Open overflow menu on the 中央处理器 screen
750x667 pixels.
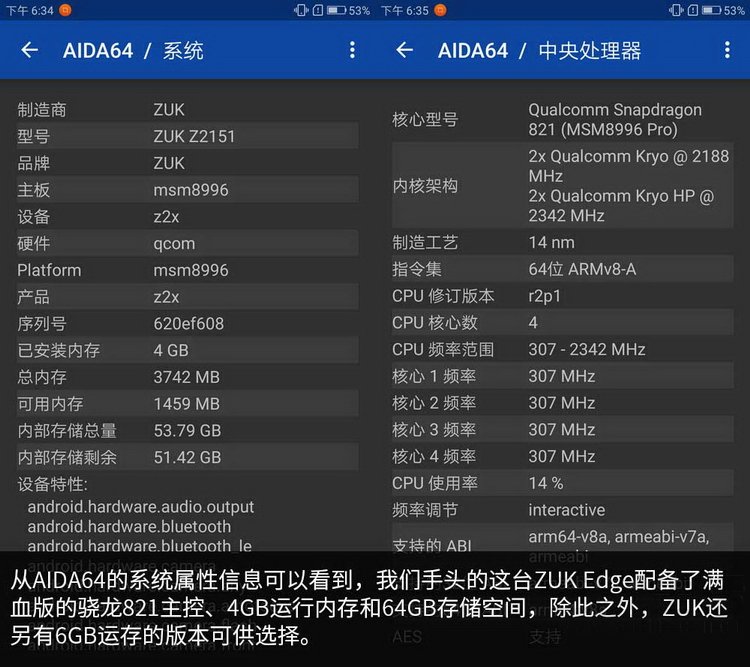(727, 50)
